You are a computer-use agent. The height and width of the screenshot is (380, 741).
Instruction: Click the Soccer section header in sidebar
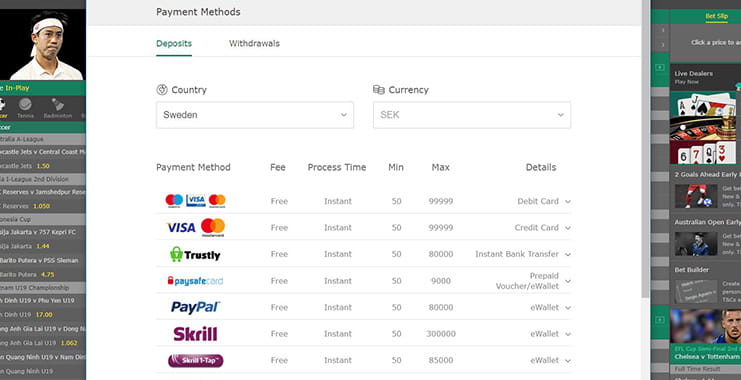pyautogui.click(x=43, y=127)
